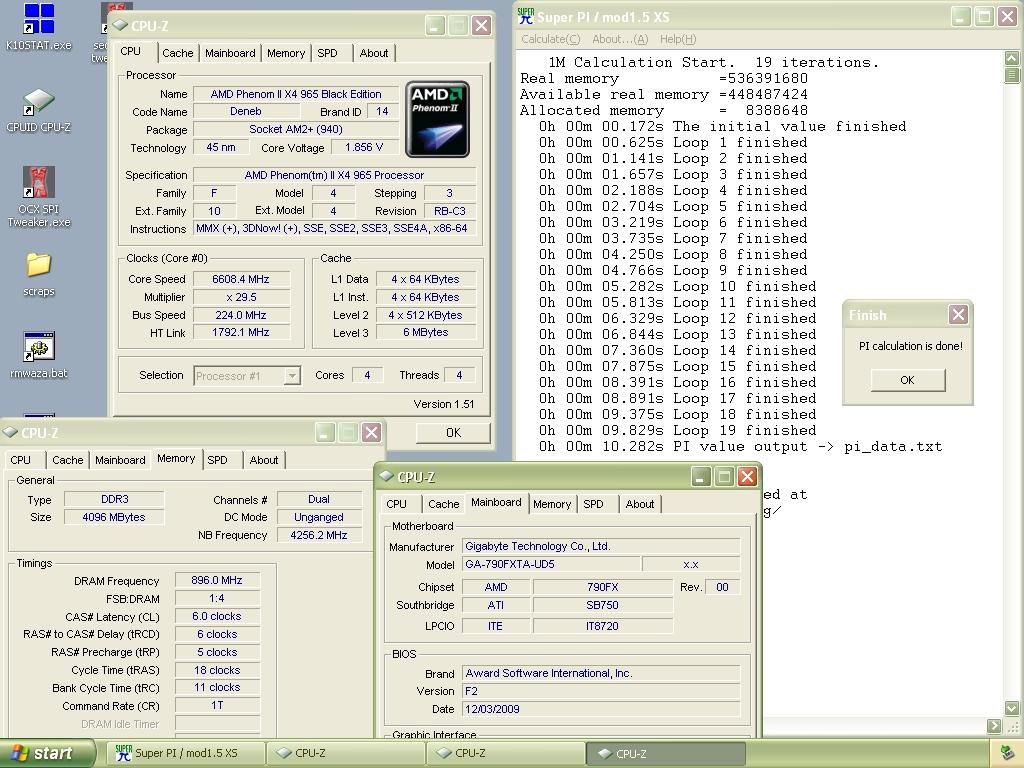
Task: Click the Core Speed 6608.4 MHz field
Action: pyautogui.click(x=240, y=279)
